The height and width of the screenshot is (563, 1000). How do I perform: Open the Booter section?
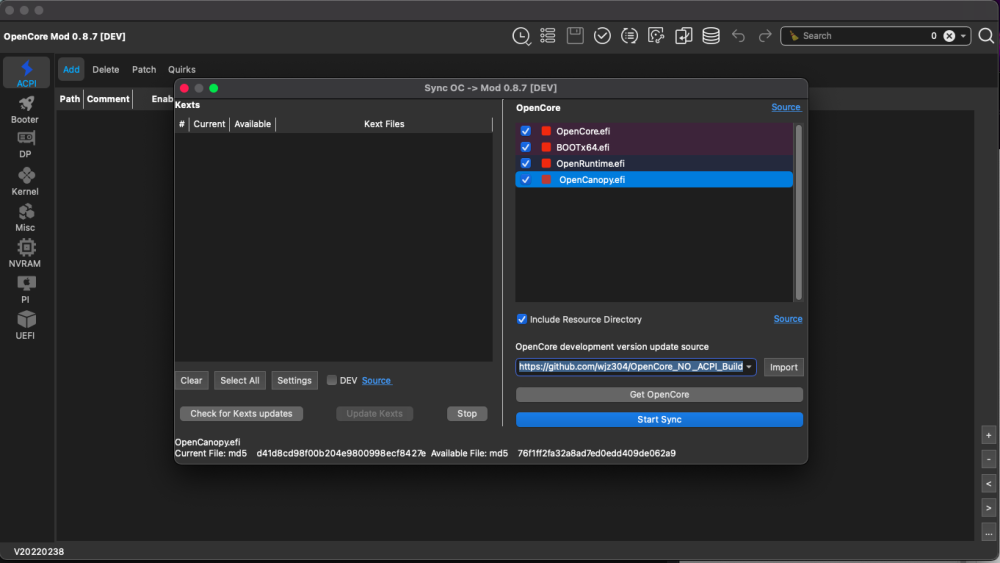[x=25, y=109]
